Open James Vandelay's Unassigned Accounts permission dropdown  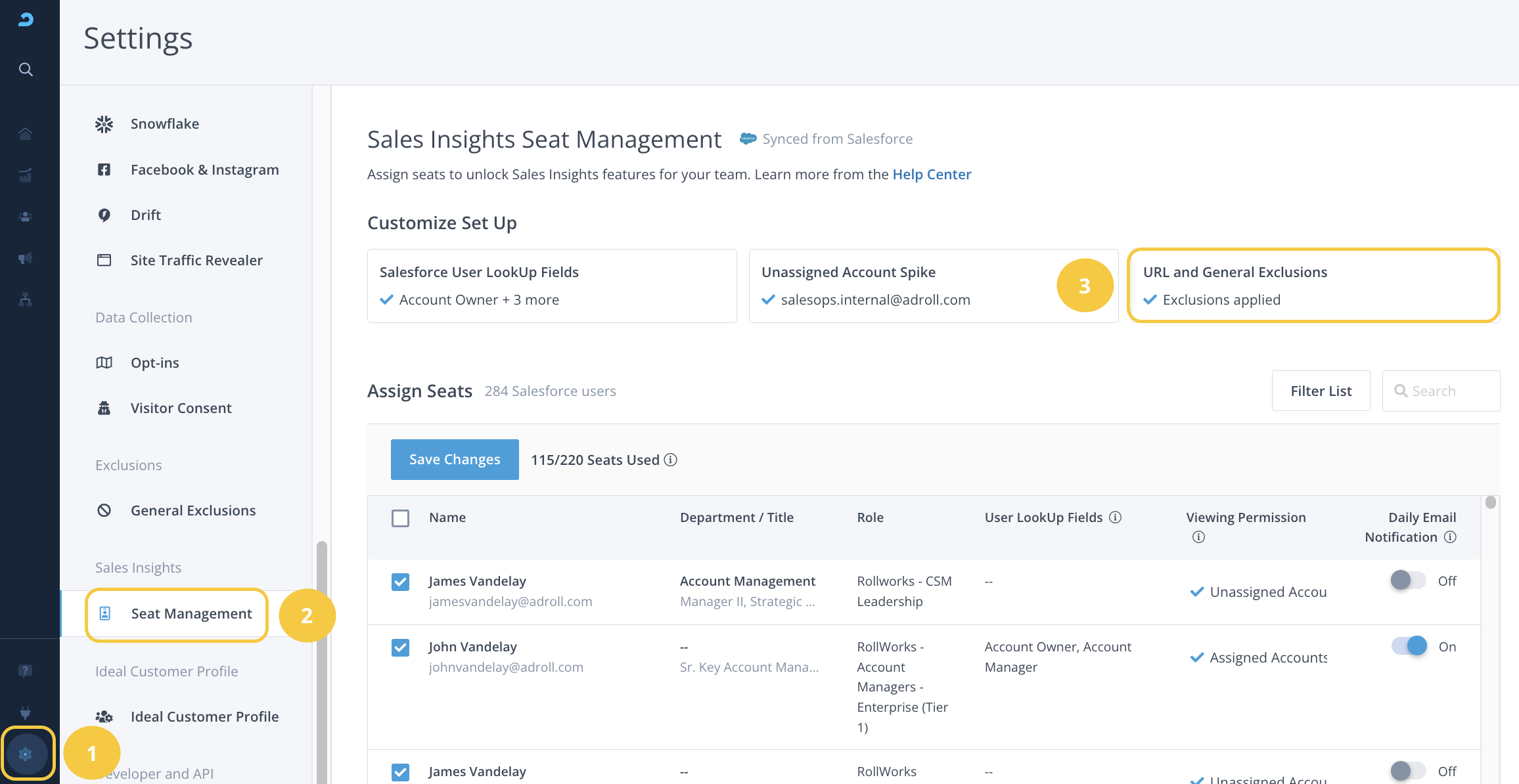coord(1258,592)
